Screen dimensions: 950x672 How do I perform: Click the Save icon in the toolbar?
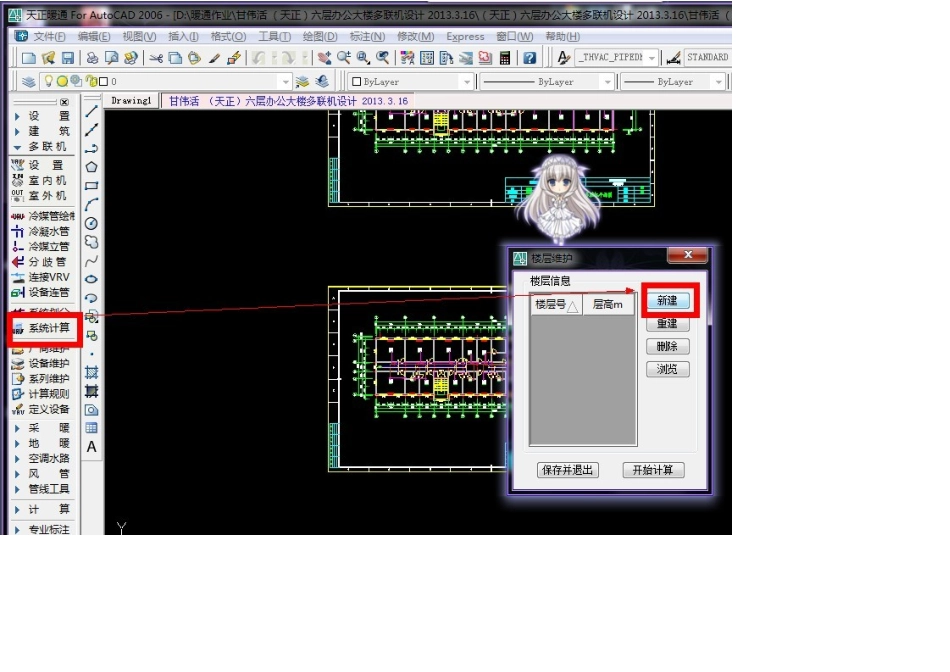click(68, 58)
